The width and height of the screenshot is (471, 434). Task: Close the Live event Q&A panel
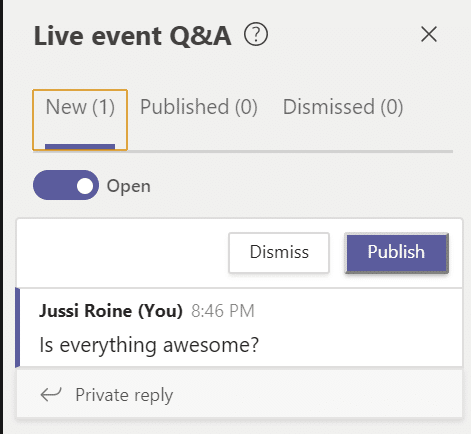coord(429,34)
